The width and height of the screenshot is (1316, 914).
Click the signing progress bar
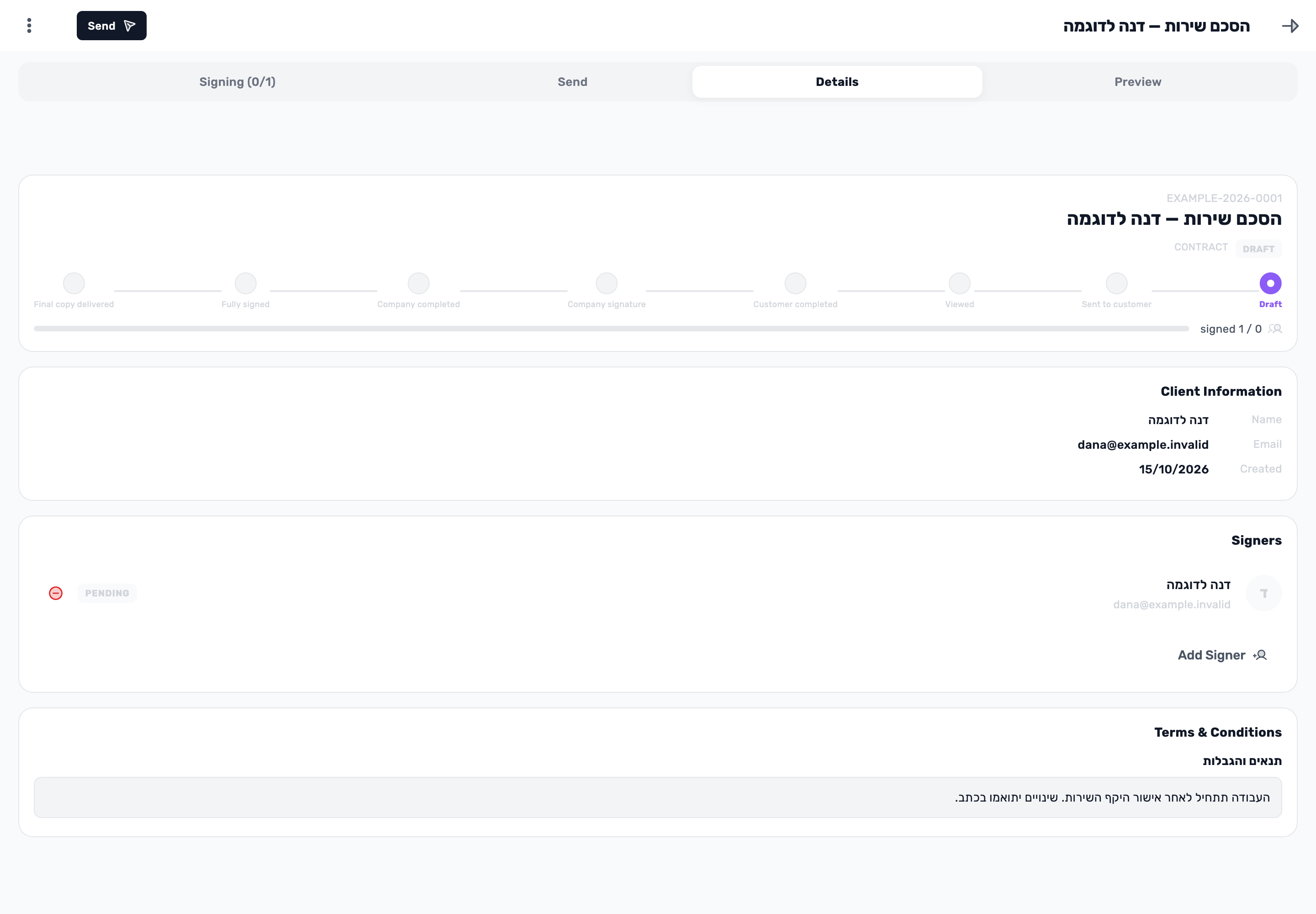(611, 329)
